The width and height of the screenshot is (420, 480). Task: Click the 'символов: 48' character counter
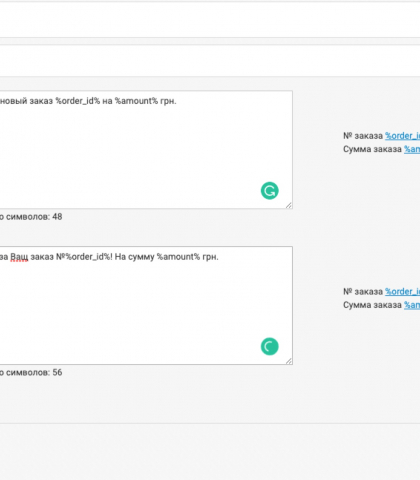tap(31, 217)
